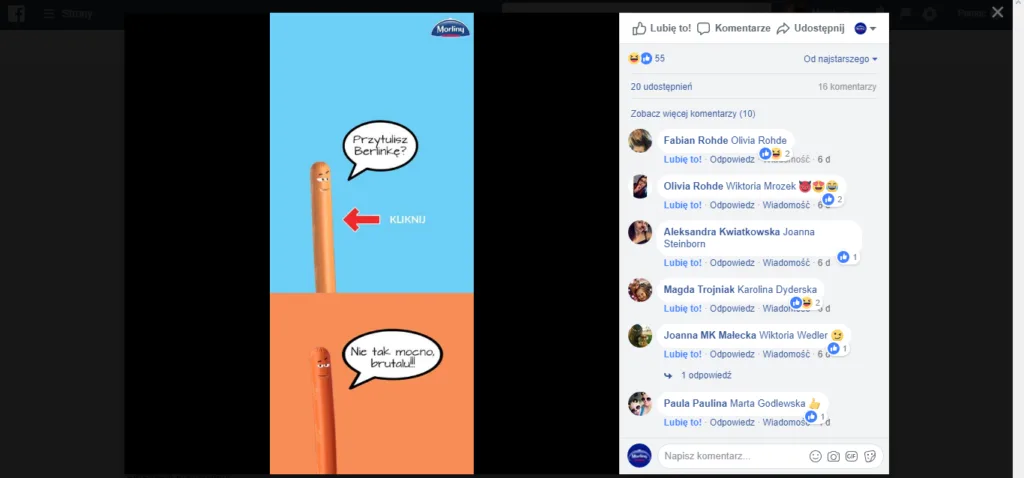The image size is (1024, 478).
Task: Like Aleksandra Kwiatkowska's comment
Action: 682,263
